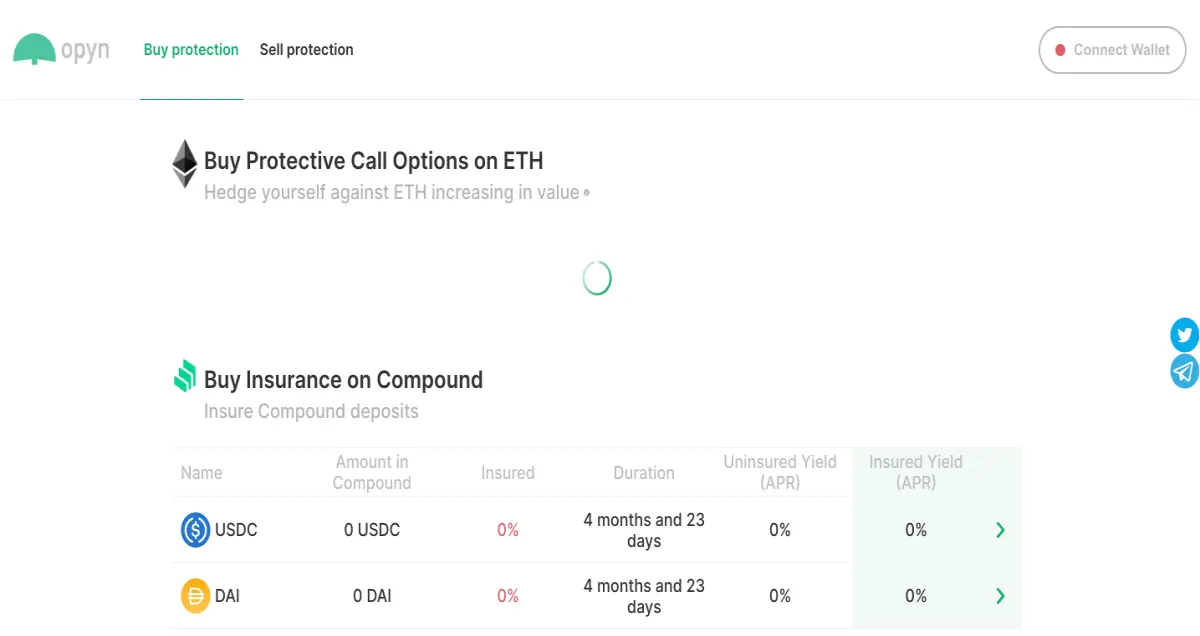The image size is (1200, 636).
Task: Select the USDC insured 0% value
Action: 508,530
